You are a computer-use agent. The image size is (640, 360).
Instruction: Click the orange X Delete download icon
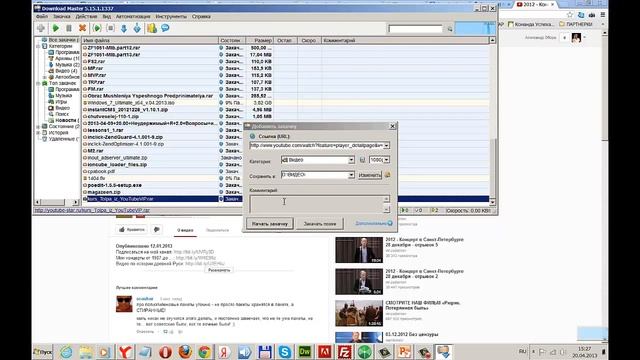[x=82, y=28]
